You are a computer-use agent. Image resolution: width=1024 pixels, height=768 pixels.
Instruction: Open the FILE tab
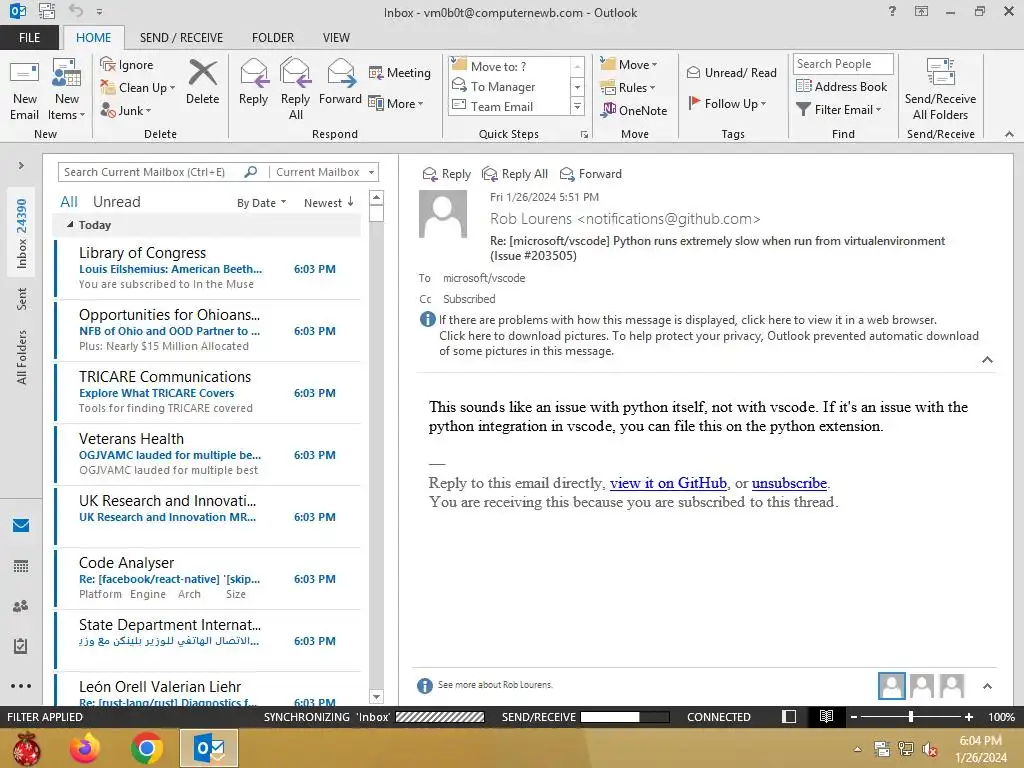pos(29,37)
